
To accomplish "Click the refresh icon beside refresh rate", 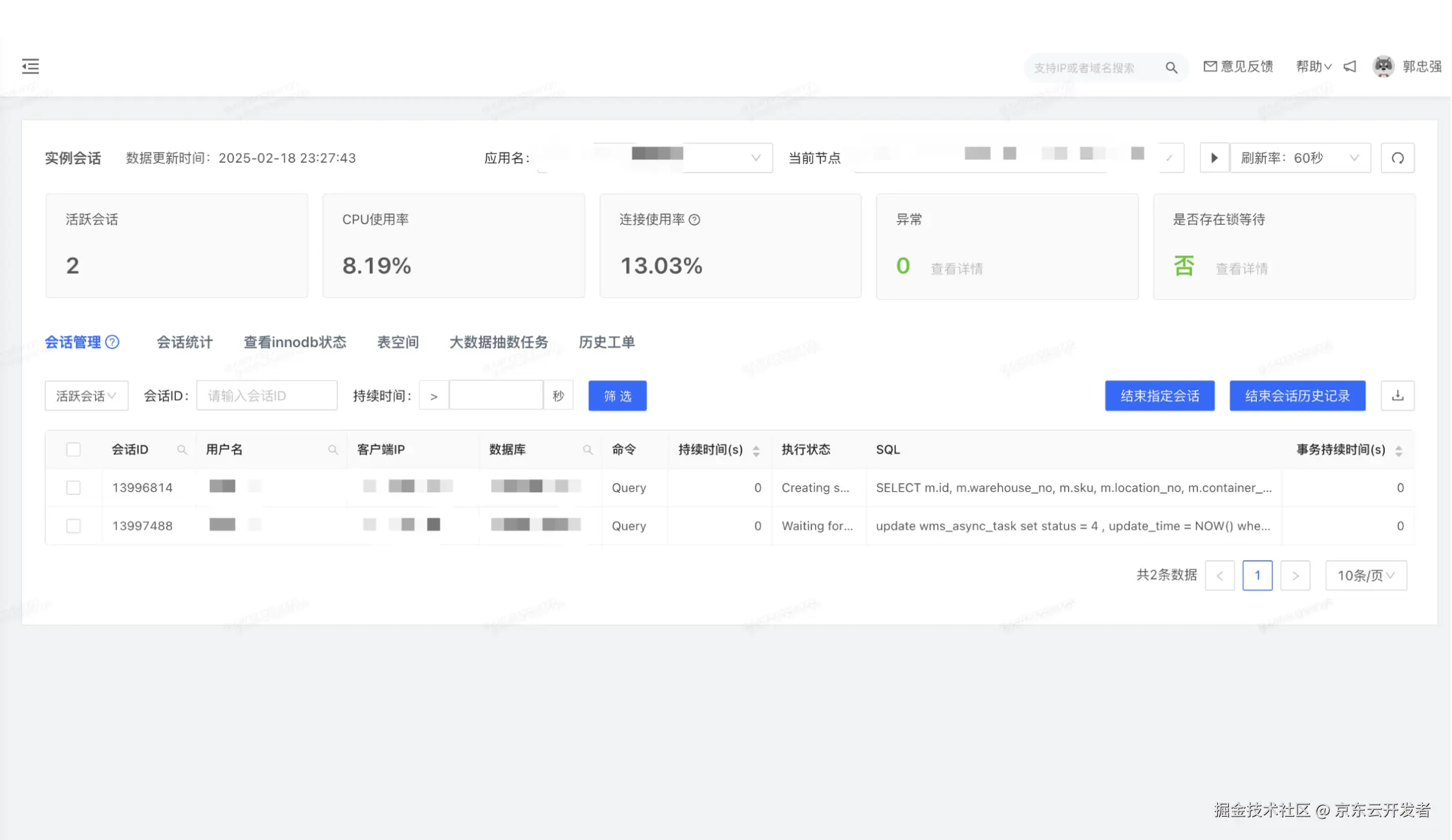I will pos(1397,158).
